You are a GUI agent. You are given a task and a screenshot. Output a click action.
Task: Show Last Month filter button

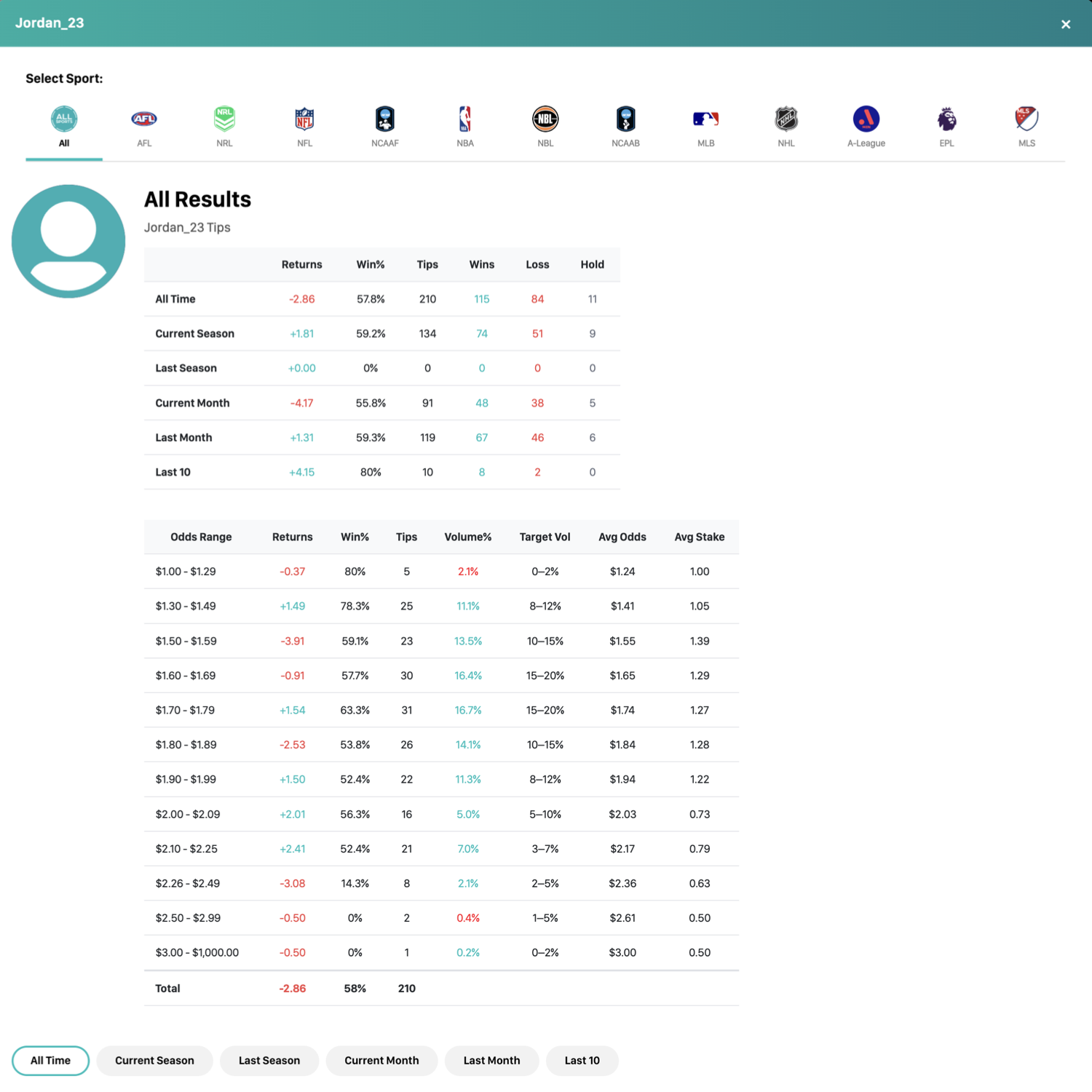[x=491, y=1061]
